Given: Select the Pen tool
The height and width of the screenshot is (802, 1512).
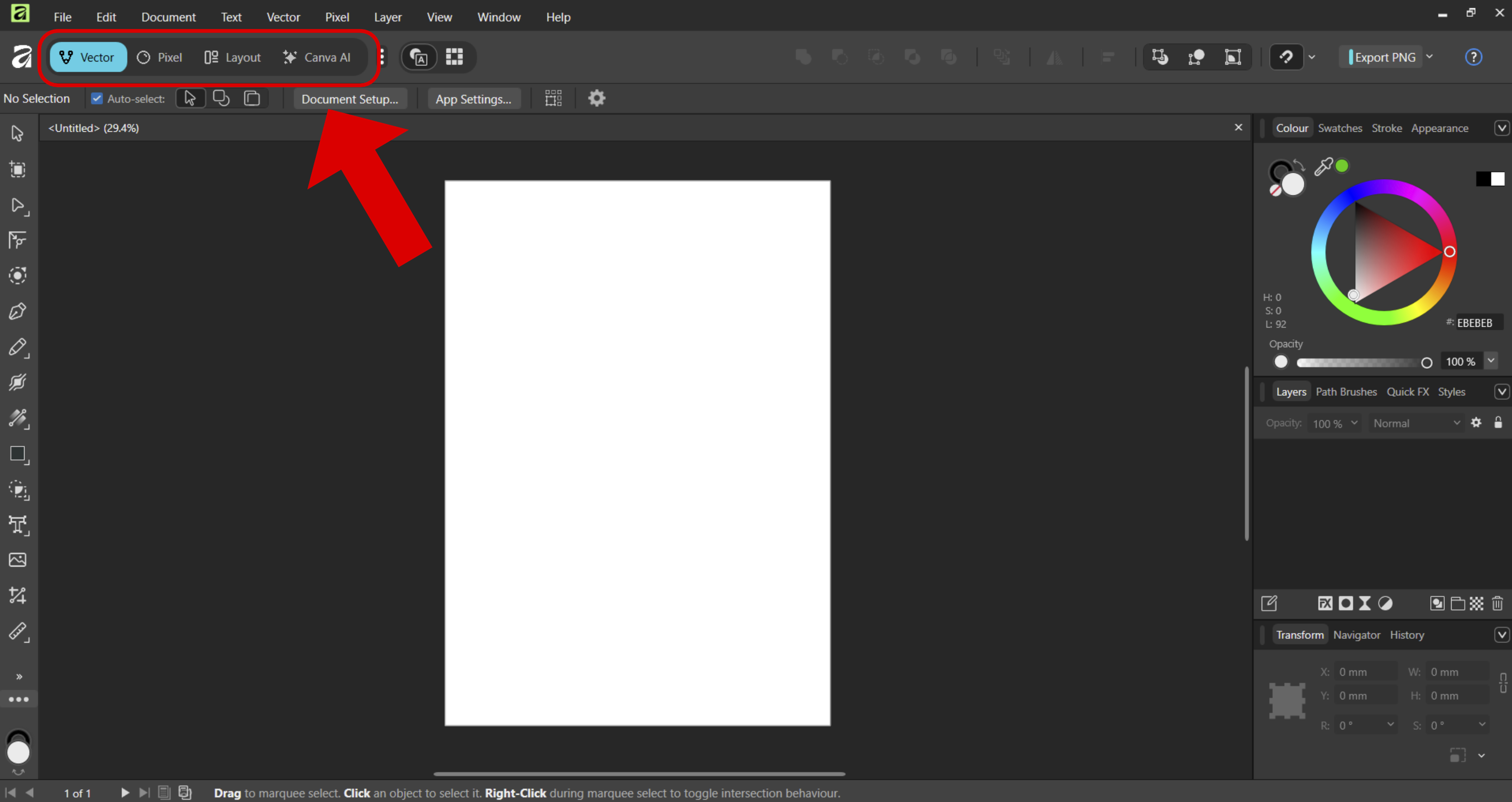Looking at the screenshot, I should point(18,311).
